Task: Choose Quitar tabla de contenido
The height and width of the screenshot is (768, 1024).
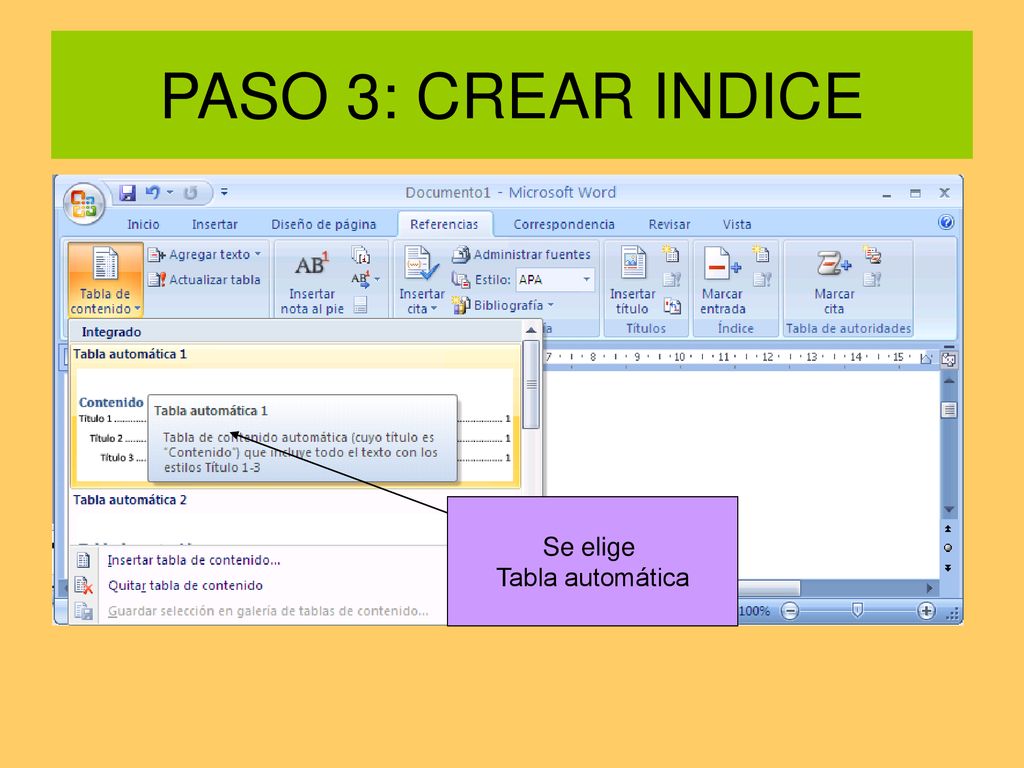Action: (185, 586)
